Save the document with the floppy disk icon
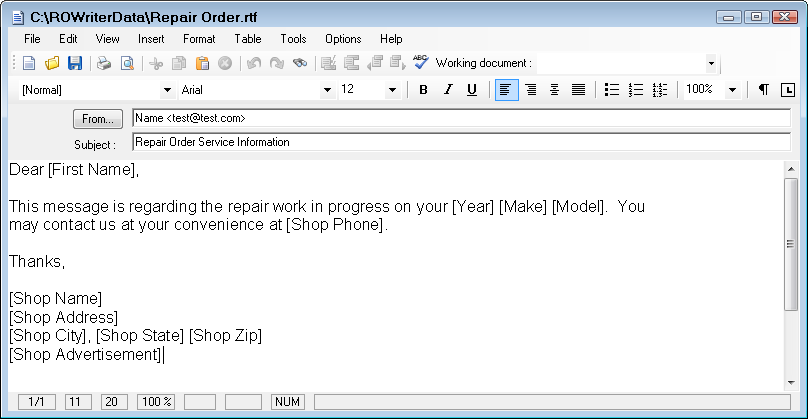 tap(75, 64)
